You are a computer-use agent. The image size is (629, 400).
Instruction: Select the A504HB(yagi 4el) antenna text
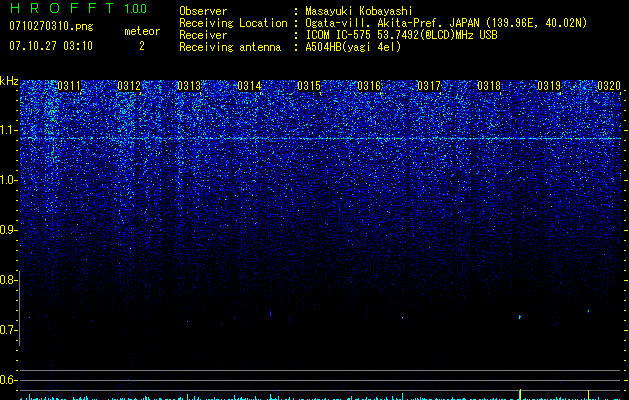(353, 47)
